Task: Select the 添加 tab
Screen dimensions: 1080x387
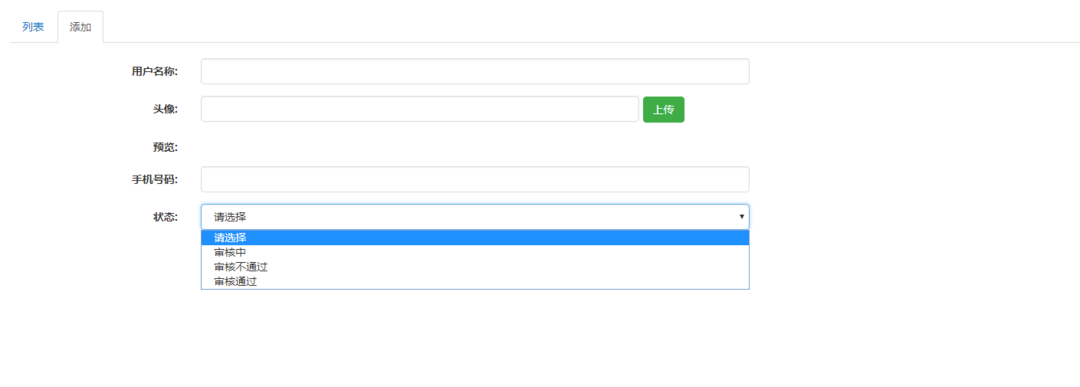Action: point(81,28)
